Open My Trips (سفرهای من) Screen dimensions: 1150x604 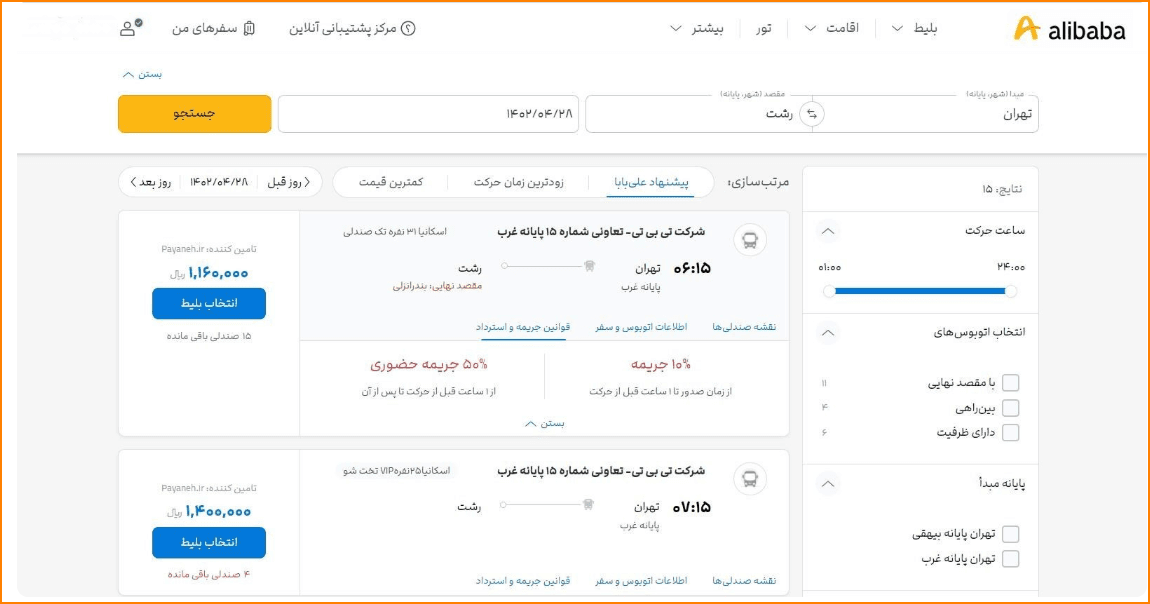(213, 28)
